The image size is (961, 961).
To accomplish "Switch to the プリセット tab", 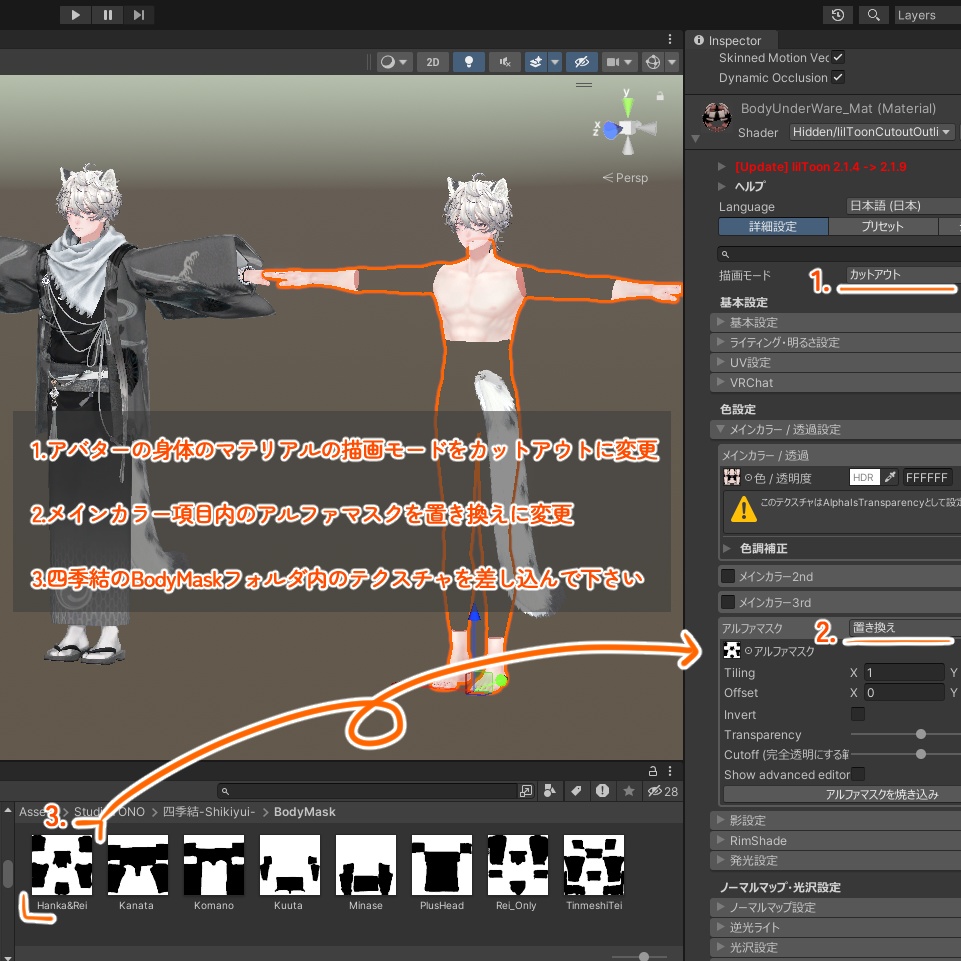I will pyautogui.click(x=883, y=226).
